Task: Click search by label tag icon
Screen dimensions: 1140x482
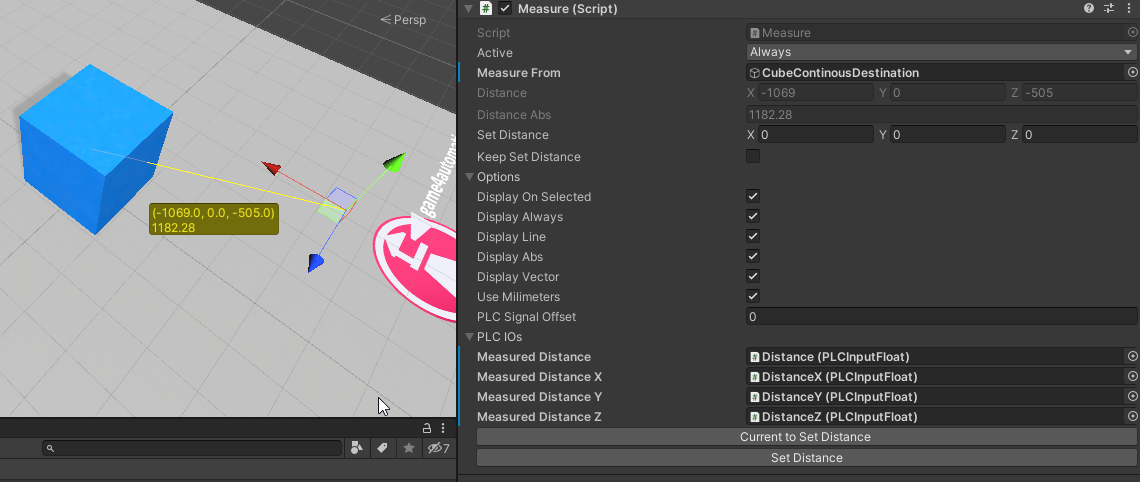Action: [x=382, y=449]
